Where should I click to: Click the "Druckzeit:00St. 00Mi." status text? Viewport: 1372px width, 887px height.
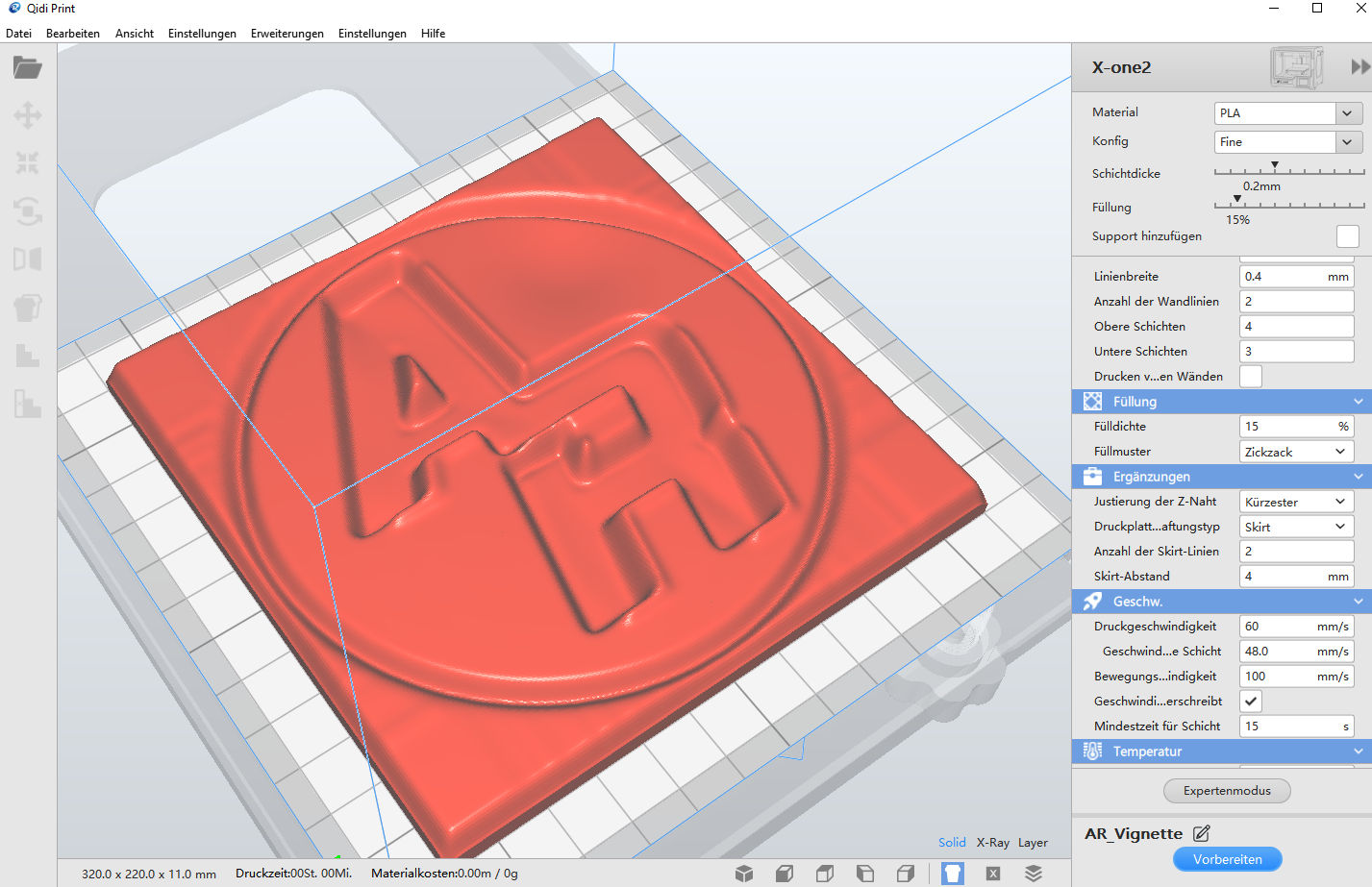click(293, 874)
